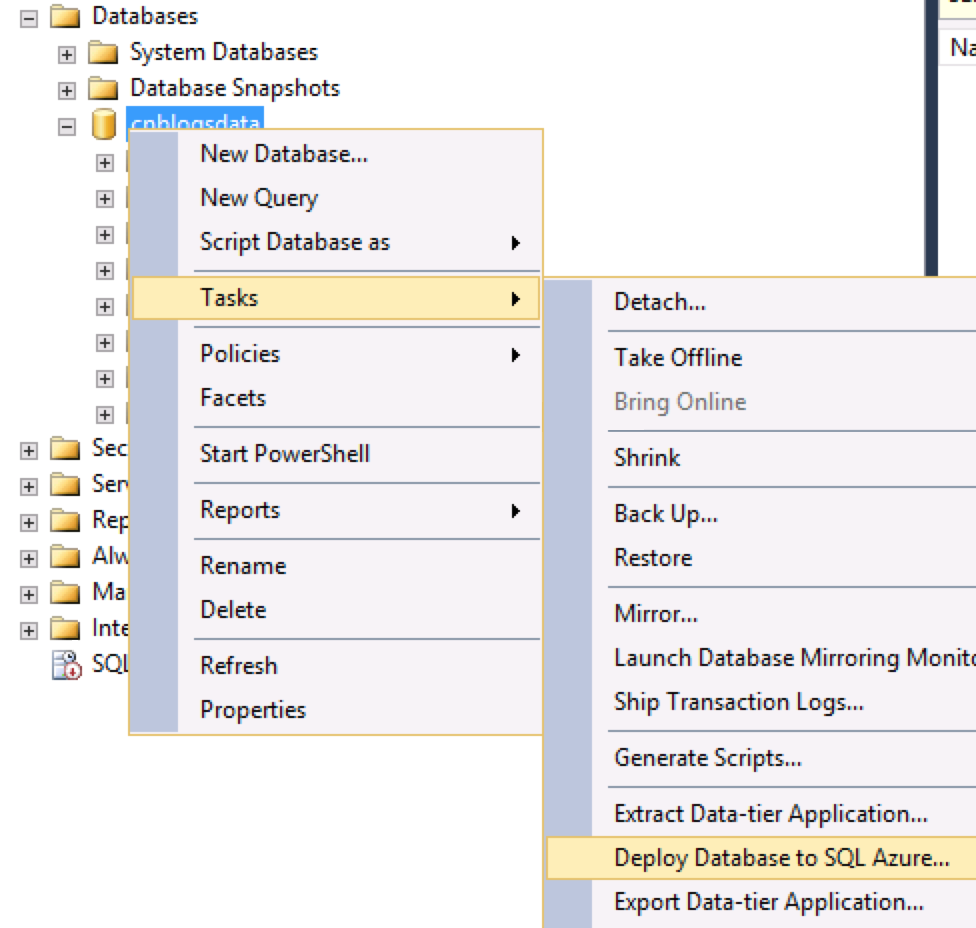Choose Deploy Database to SQL Azure
Screen dimensions: 976x928
781,858
